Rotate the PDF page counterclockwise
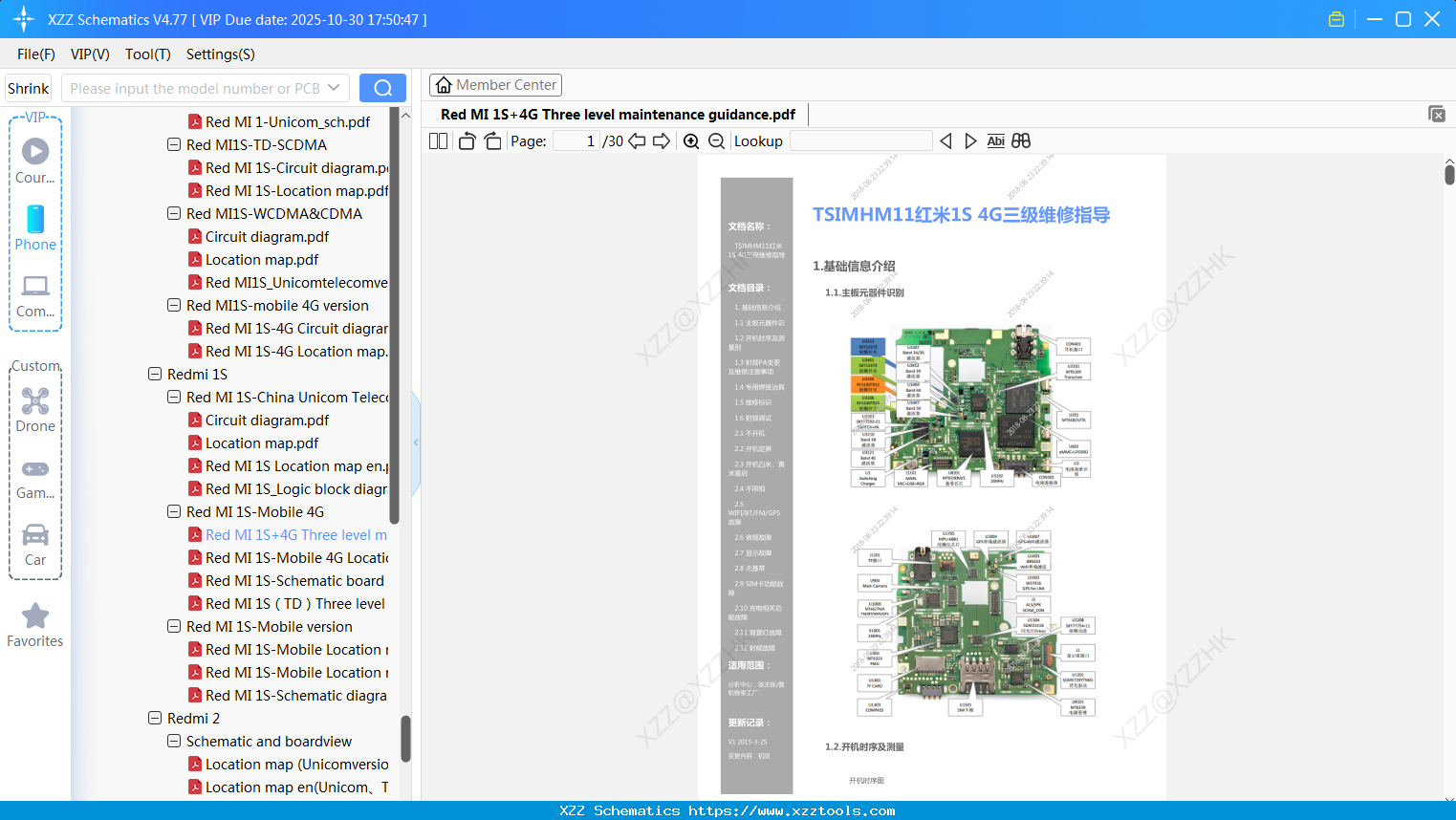The image size is (1456, 820). (466, 140)
